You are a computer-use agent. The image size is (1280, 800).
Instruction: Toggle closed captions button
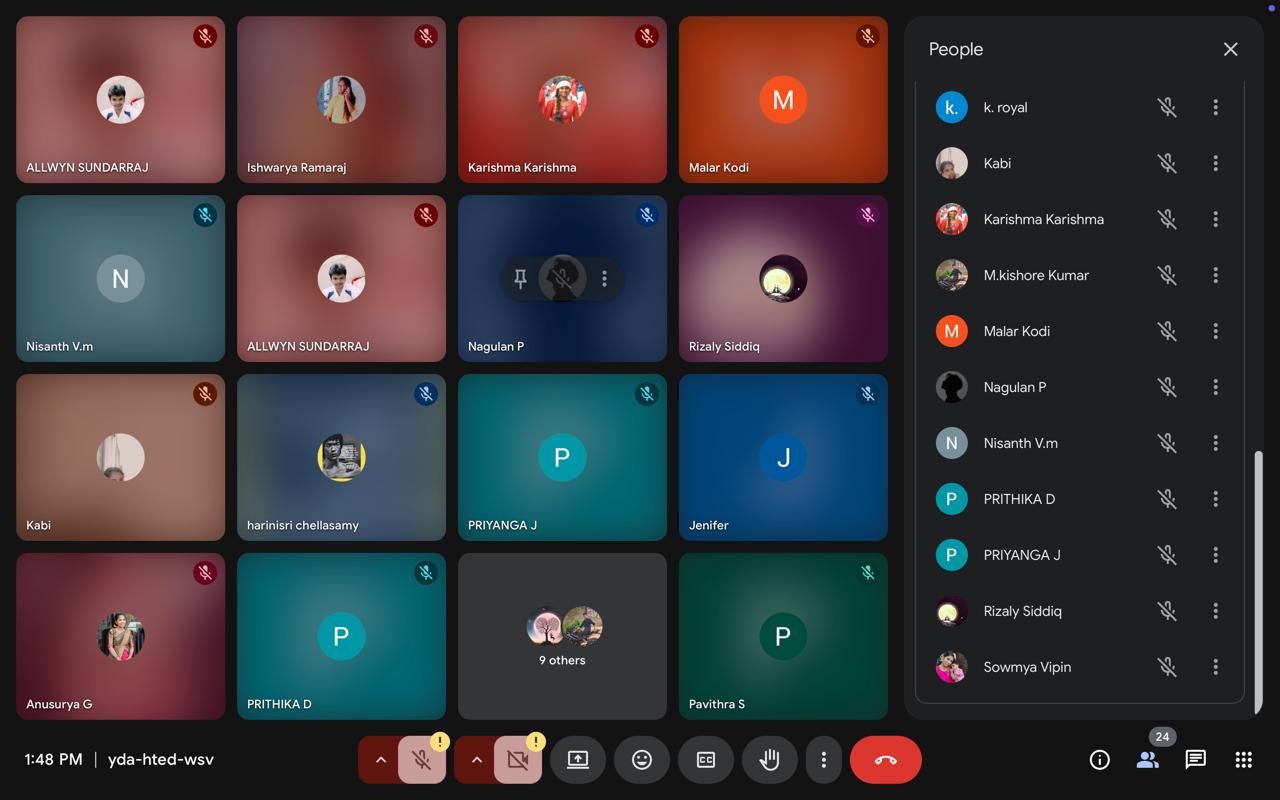click(706, 760)
